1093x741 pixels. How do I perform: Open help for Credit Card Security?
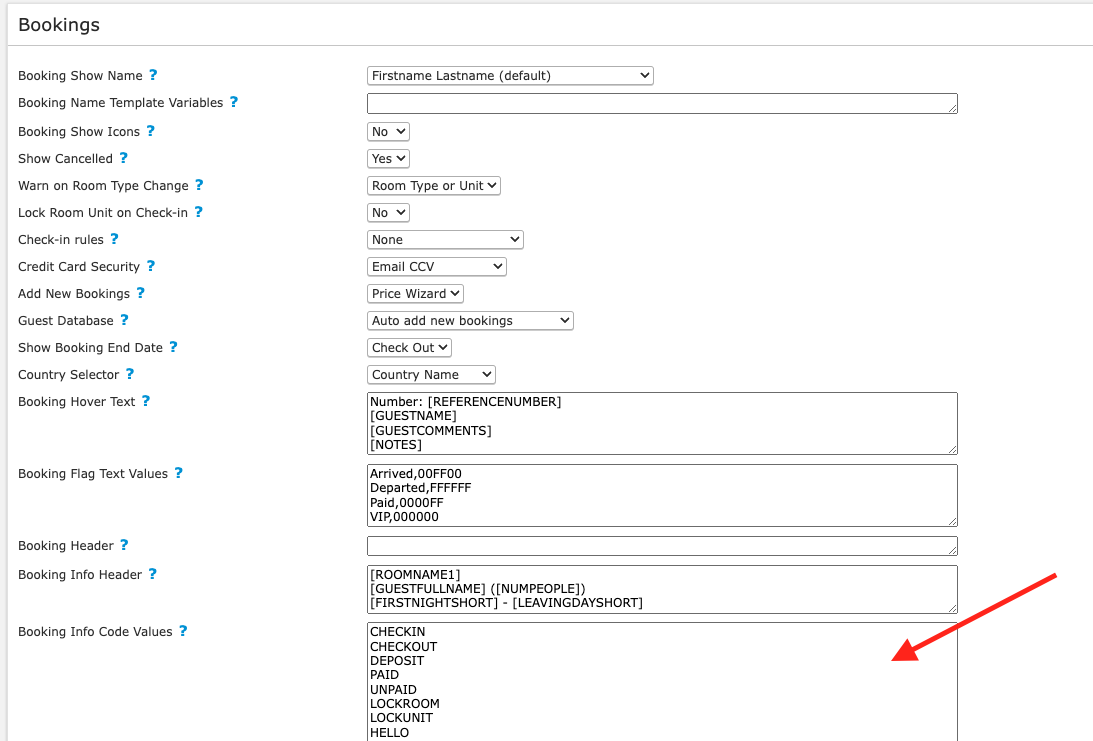151,266
